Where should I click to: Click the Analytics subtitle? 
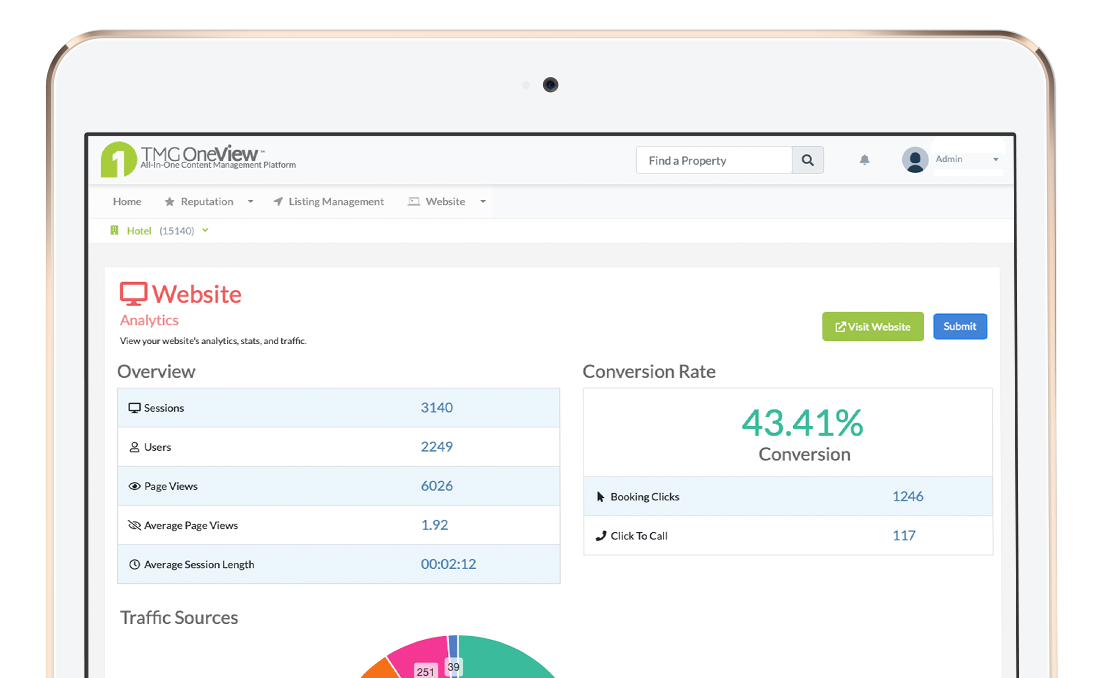click(x=149, y=321)
